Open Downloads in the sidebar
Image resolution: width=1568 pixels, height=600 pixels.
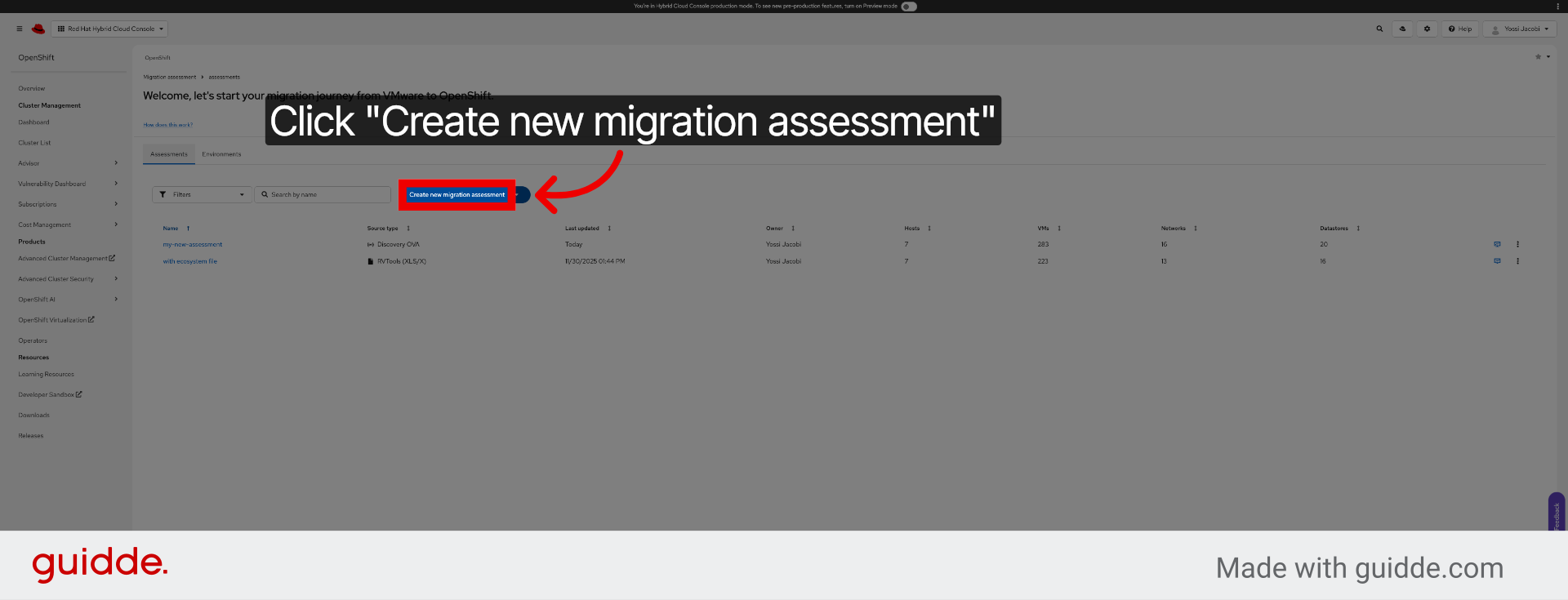pyautogui.click(x=33, y=415)
